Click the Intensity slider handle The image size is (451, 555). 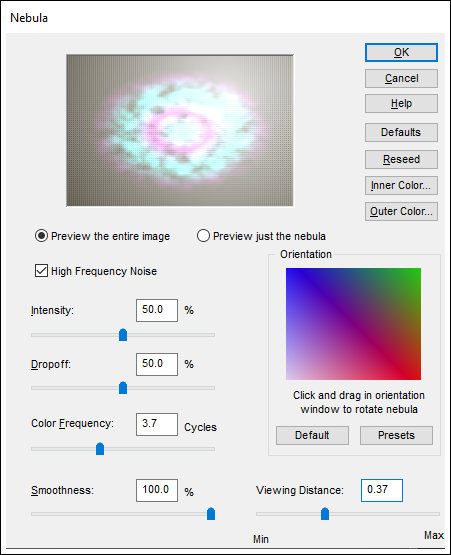click(x=123, y=334)
